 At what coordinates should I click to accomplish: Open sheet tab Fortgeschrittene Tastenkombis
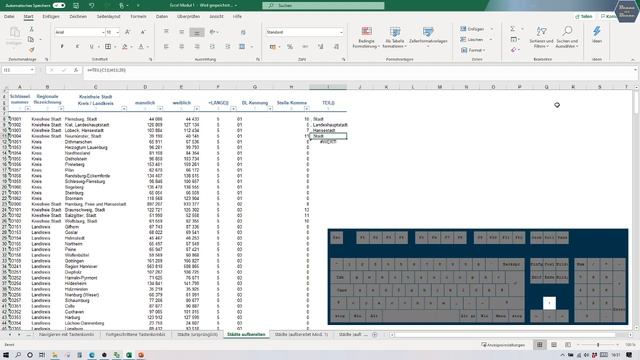click(136, 335)
